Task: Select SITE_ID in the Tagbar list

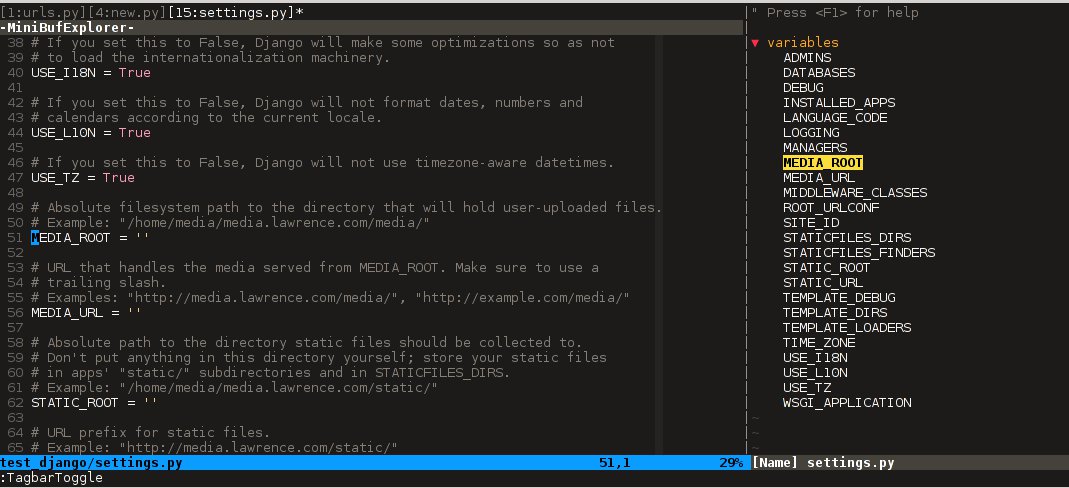Action: (811, 223)
